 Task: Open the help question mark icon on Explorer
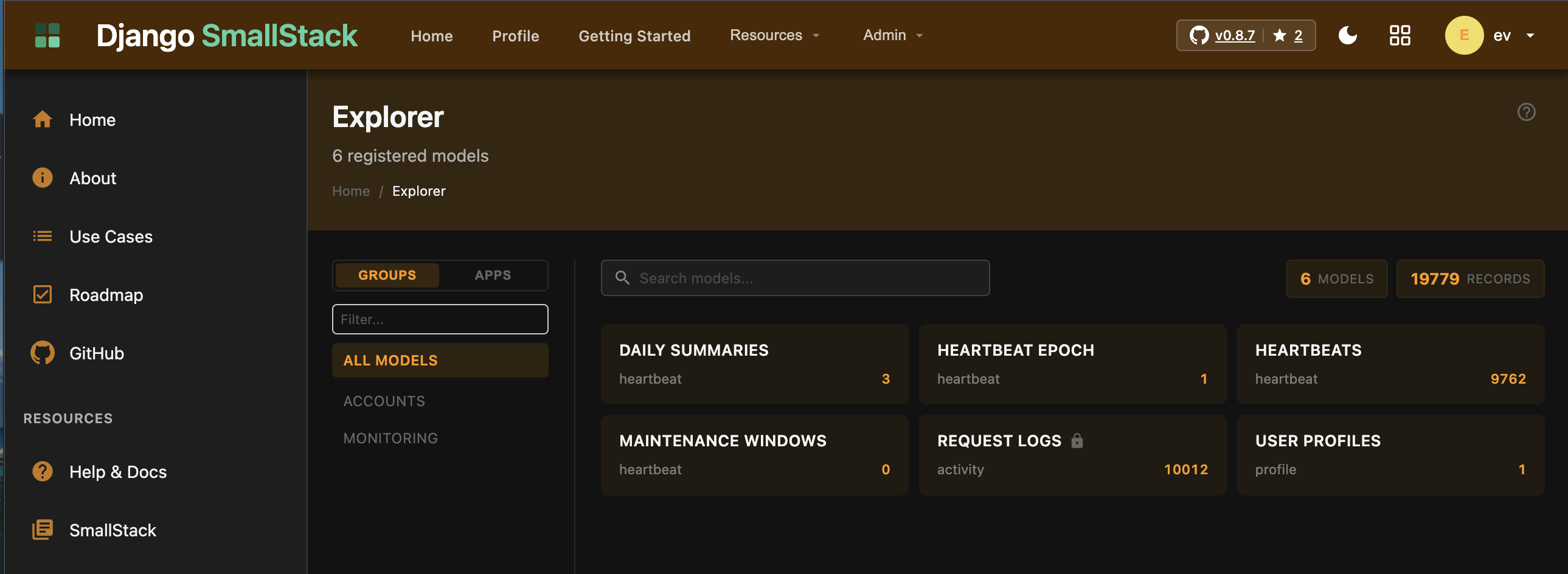tap(1526, 112)
